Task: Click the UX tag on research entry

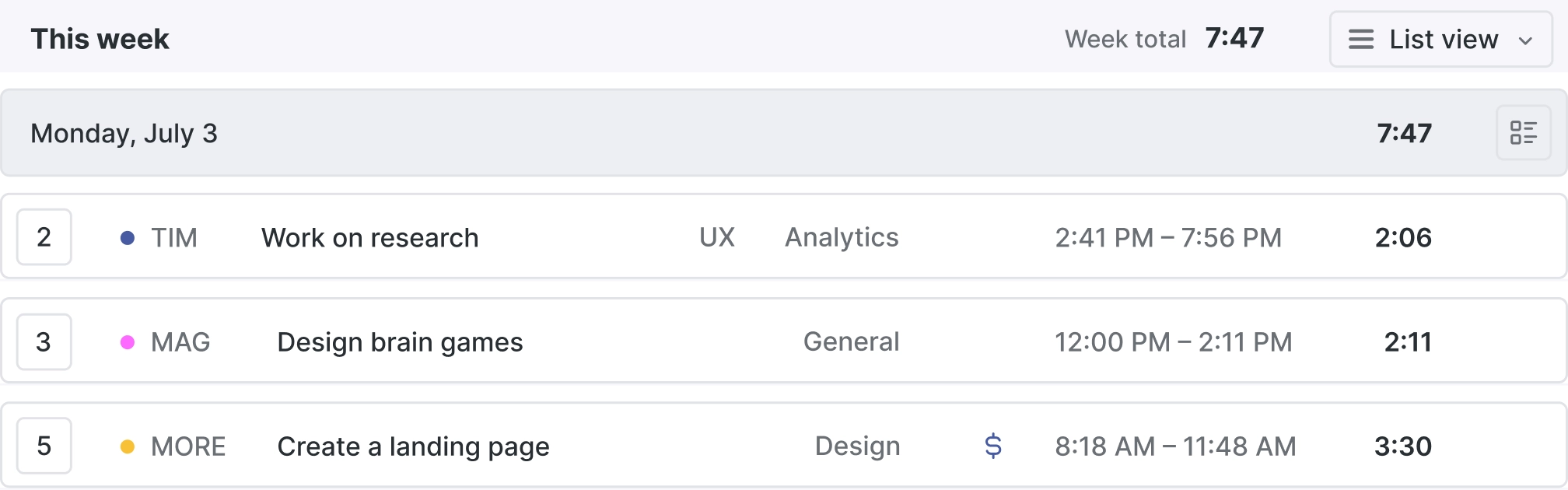Action: (x=717, y=237)
